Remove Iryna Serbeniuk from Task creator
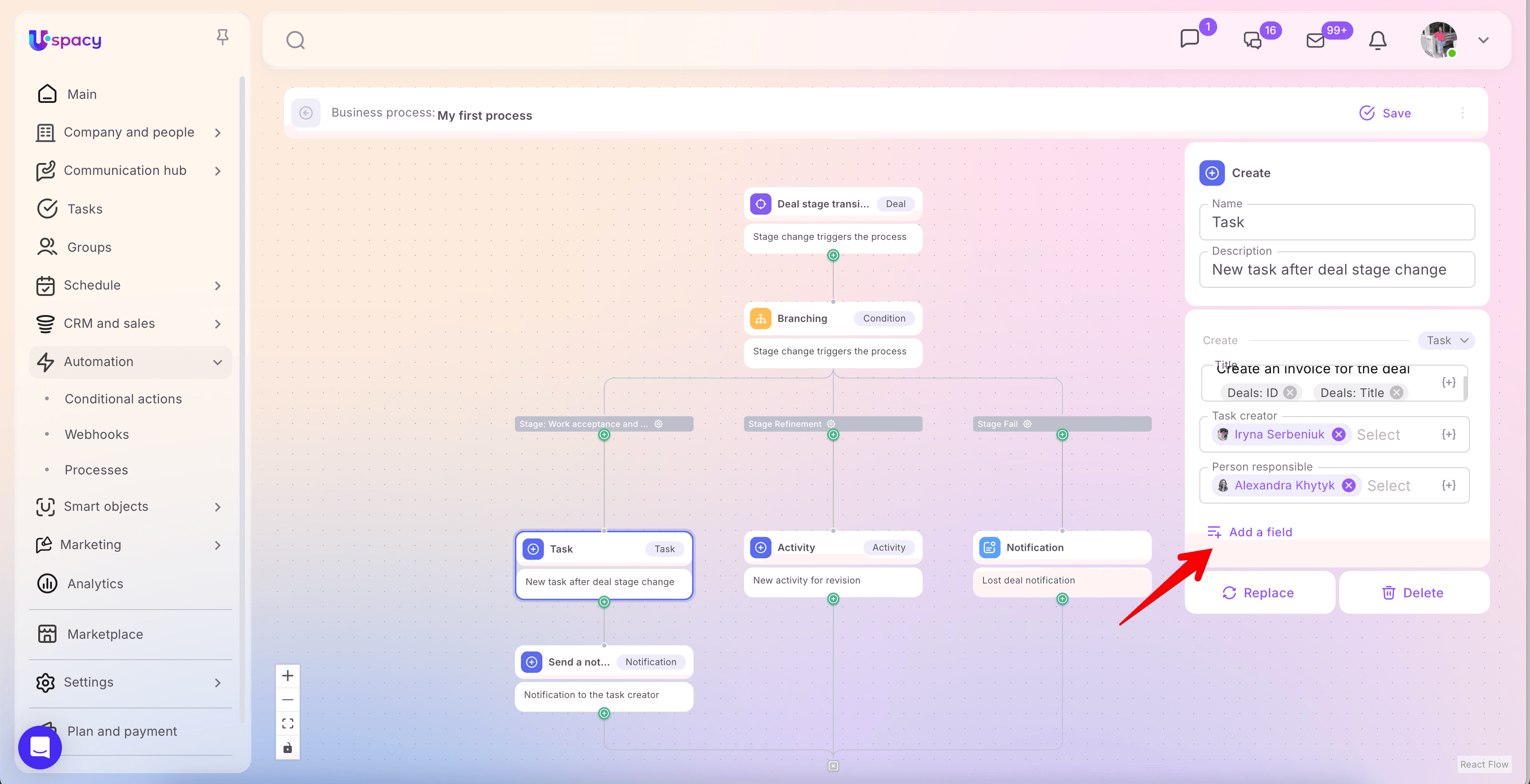This screenshot has height=784, width=1530. coord(1338,435)
